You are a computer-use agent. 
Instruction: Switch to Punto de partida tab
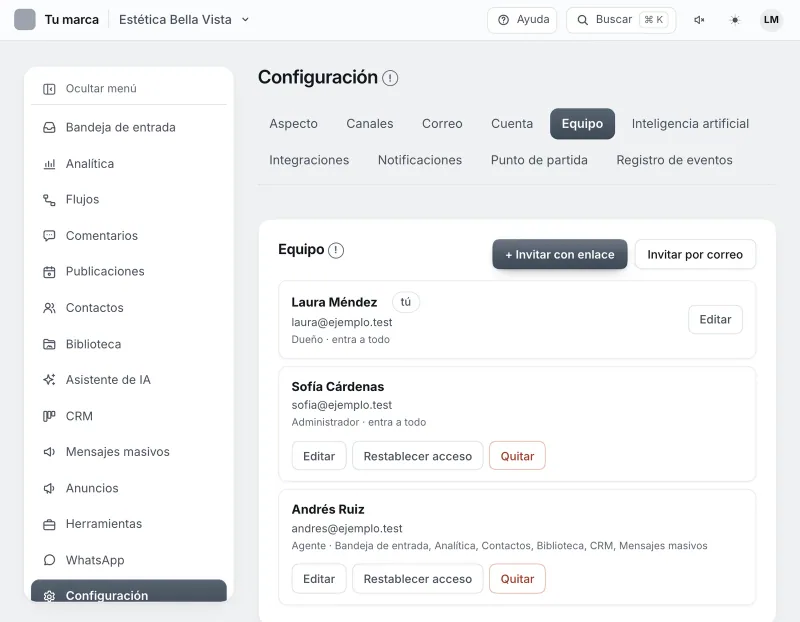coord(539,160)
